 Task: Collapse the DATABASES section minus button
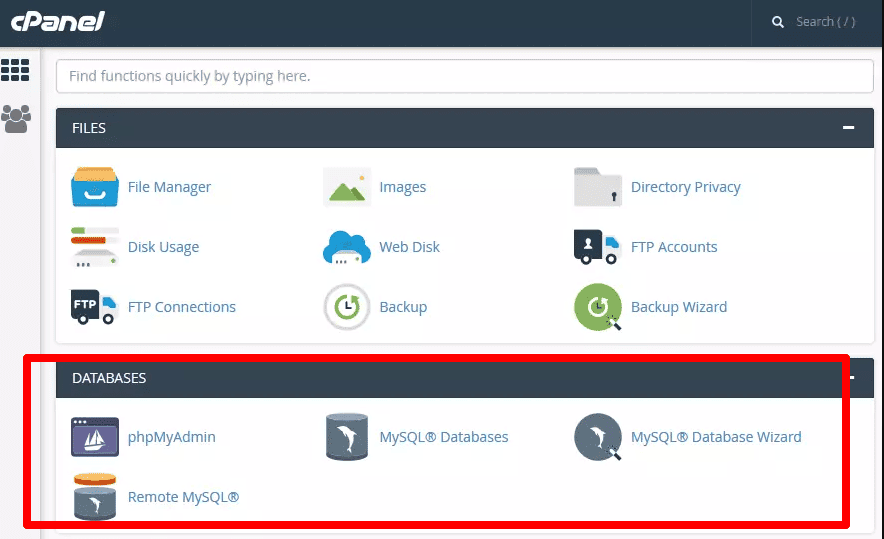click(x=852, y=378)
